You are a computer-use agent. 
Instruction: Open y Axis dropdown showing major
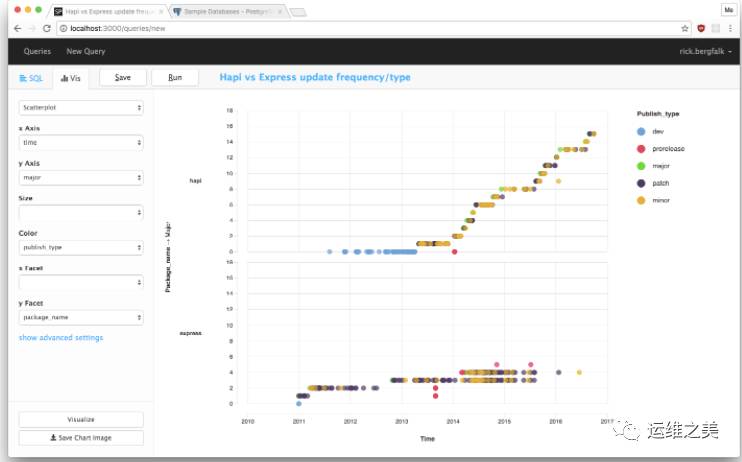point(81,178)
